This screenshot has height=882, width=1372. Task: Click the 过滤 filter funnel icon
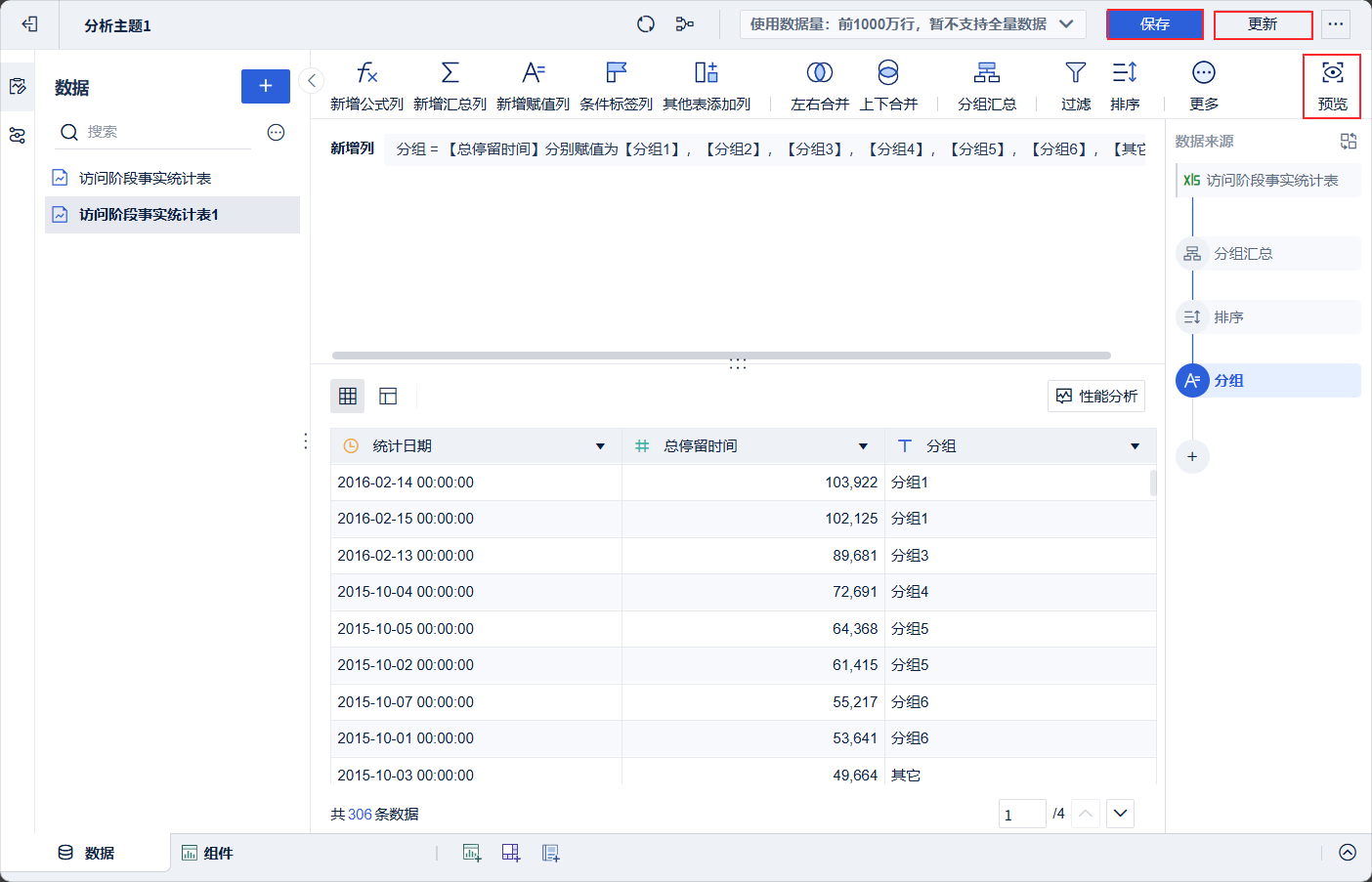click(x=1075, y=73)
